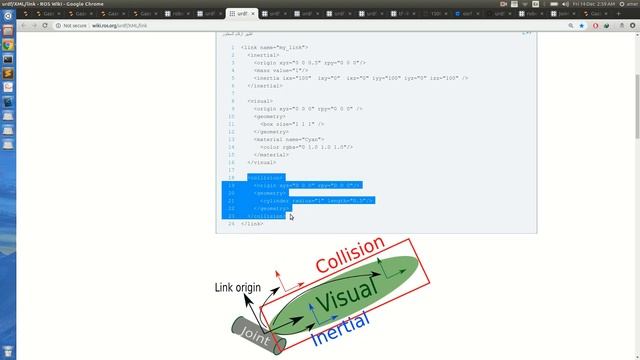Click the highlighted <collision> opening tag line
640x360 pixels.
[266, 178]
